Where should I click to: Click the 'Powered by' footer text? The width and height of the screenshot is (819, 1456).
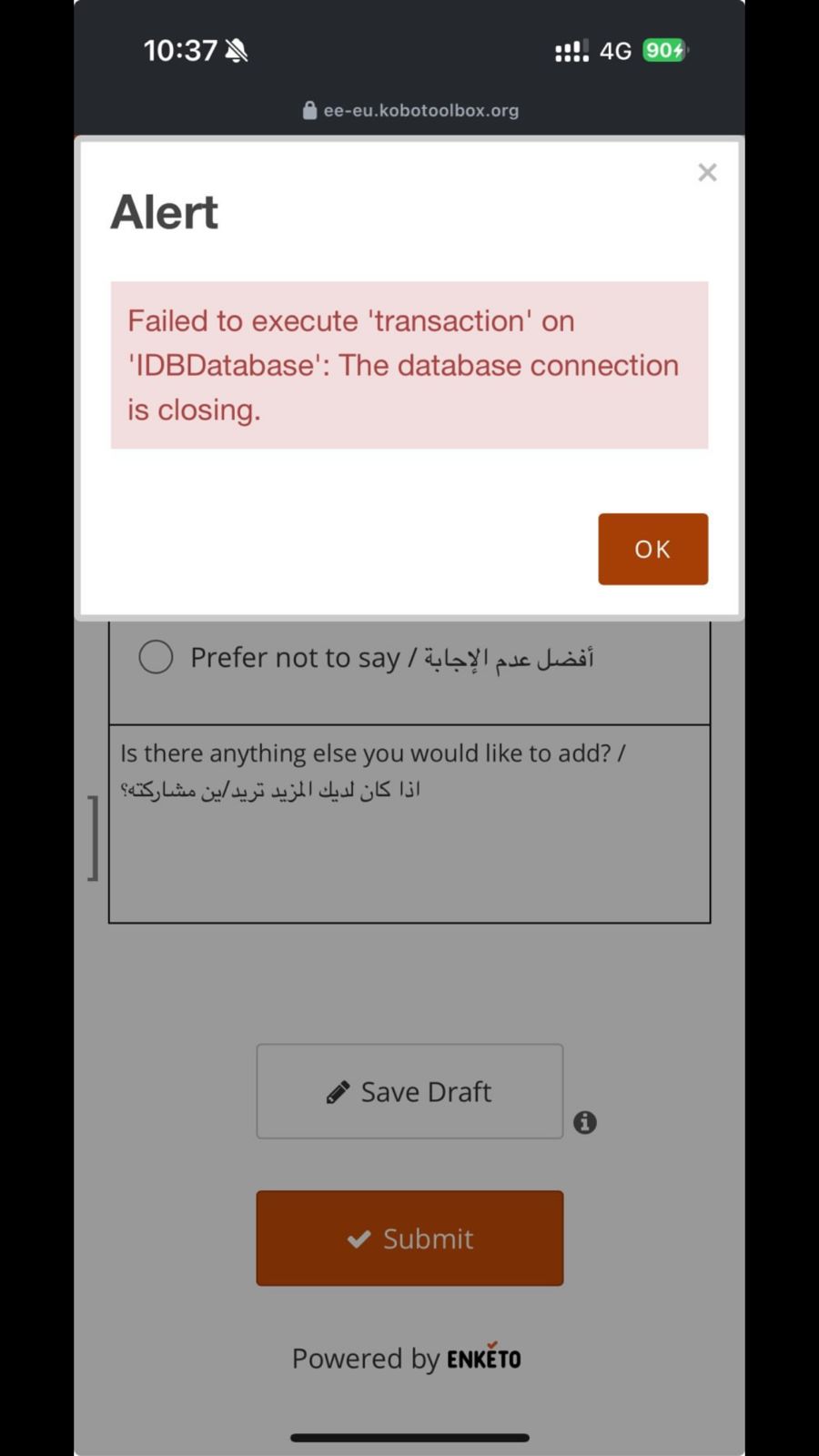[x=366, y=1359]
